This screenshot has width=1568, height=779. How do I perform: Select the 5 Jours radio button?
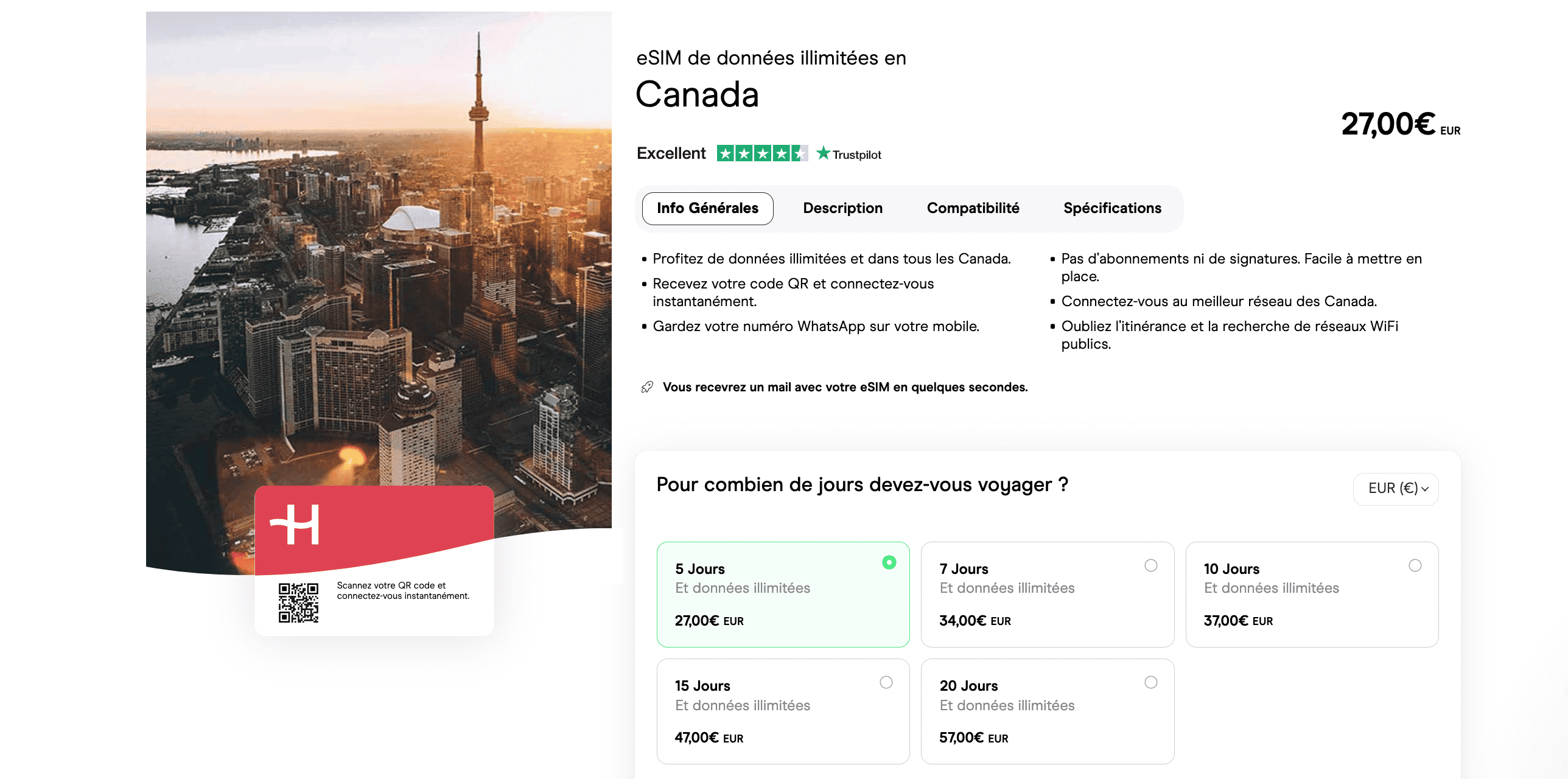[889, 562]
